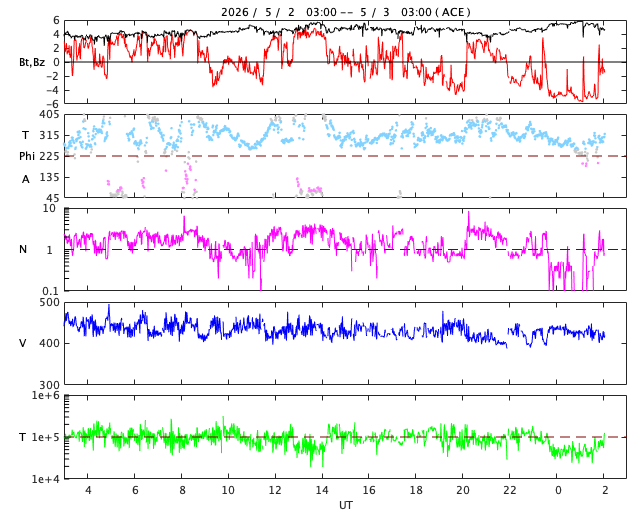The width and height of the screenshot is (640, 512).
Task: Click the '20' hour label on UT axis
Action: pos(463,490)
